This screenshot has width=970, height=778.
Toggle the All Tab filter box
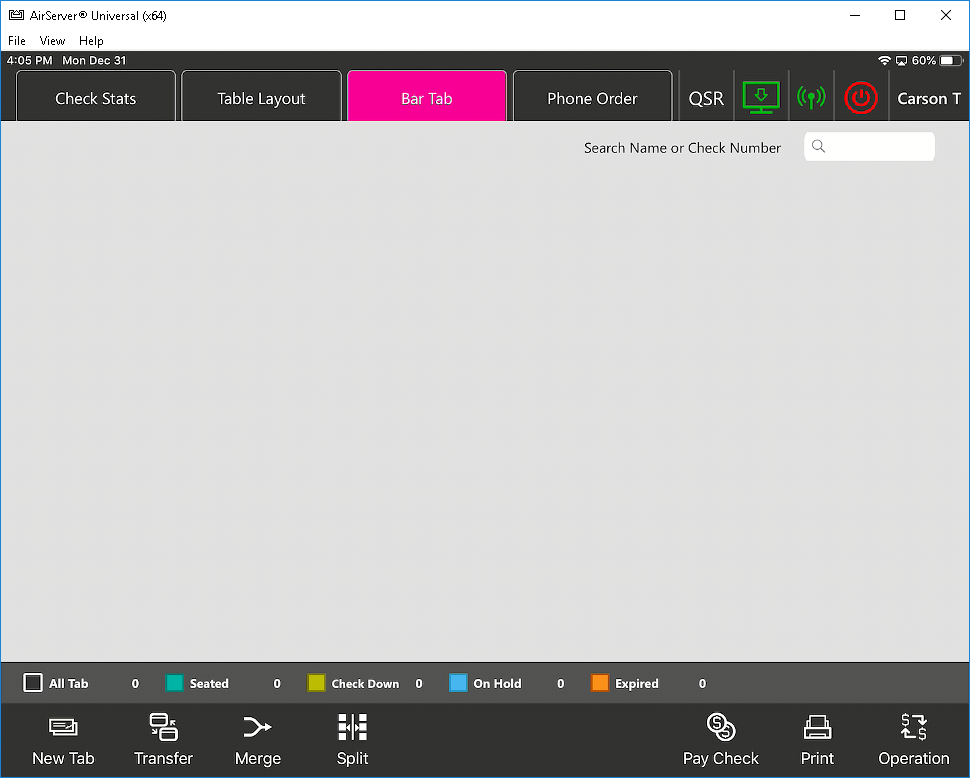tap(34, 683)
